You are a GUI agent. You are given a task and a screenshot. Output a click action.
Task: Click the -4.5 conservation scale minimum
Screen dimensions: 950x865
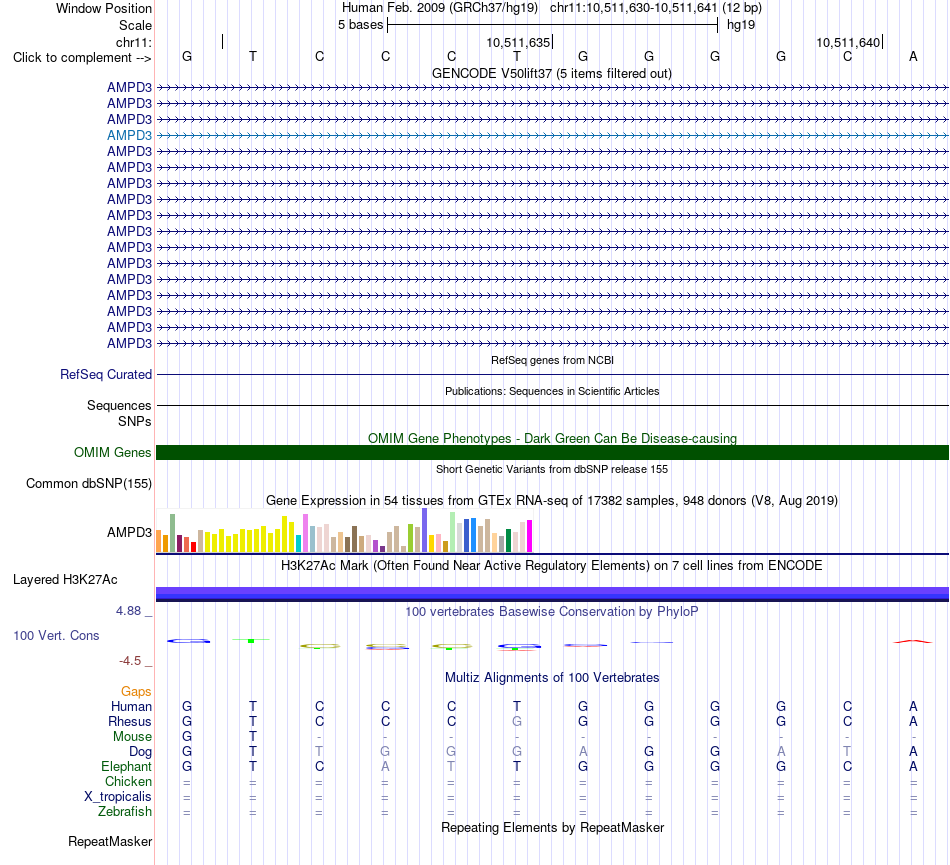point(130,660)
